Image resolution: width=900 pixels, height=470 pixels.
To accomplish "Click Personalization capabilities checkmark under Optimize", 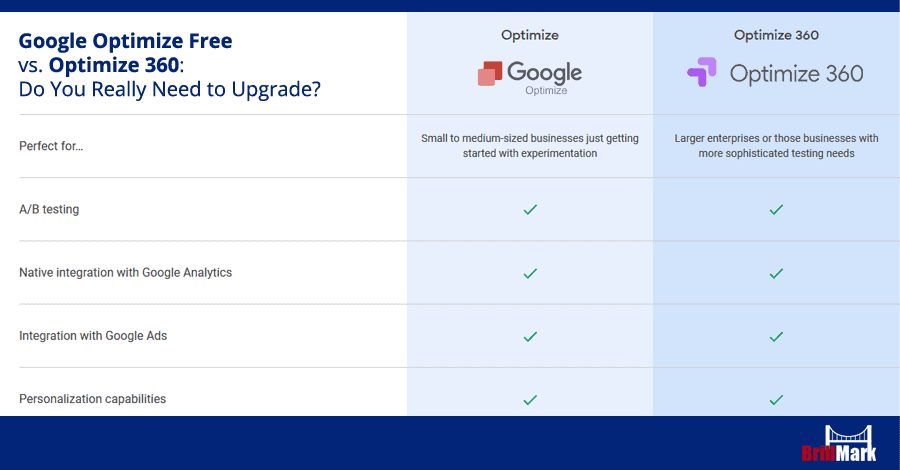I will coord(530,399).
